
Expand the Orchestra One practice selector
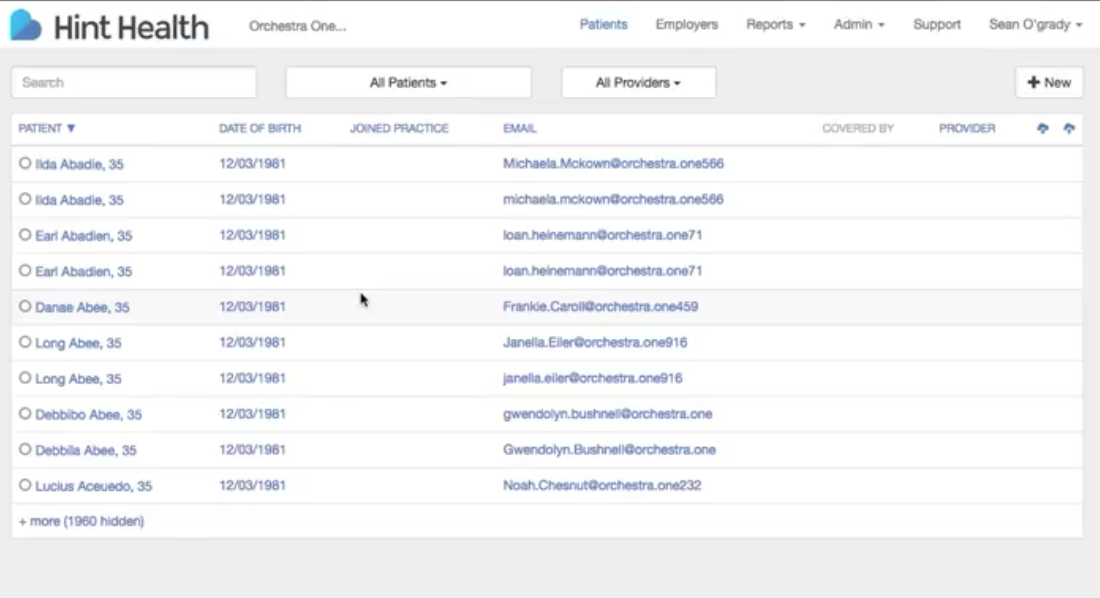pyautogui.click(x=297, y=26)
